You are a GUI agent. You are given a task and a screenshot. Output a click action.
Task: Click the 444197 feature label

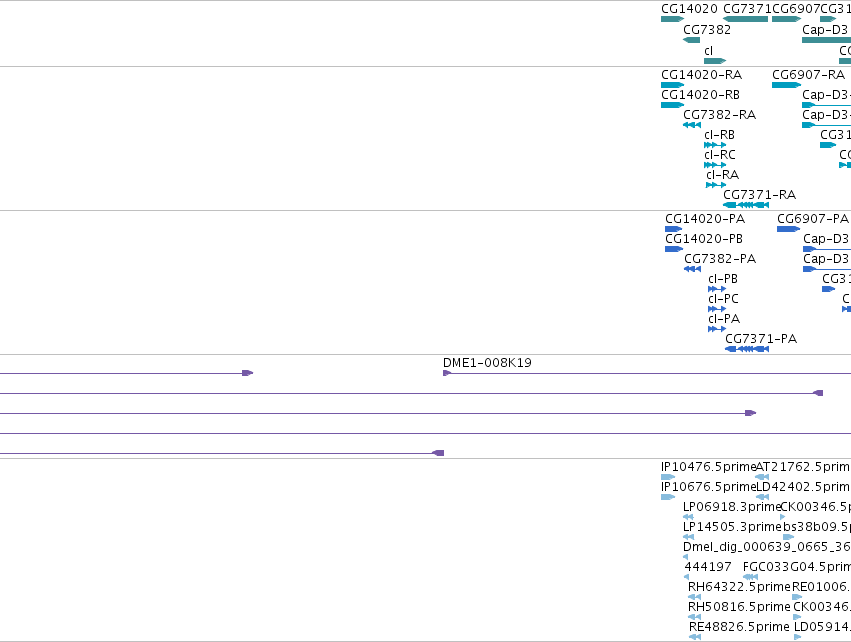tap(708, 567)
